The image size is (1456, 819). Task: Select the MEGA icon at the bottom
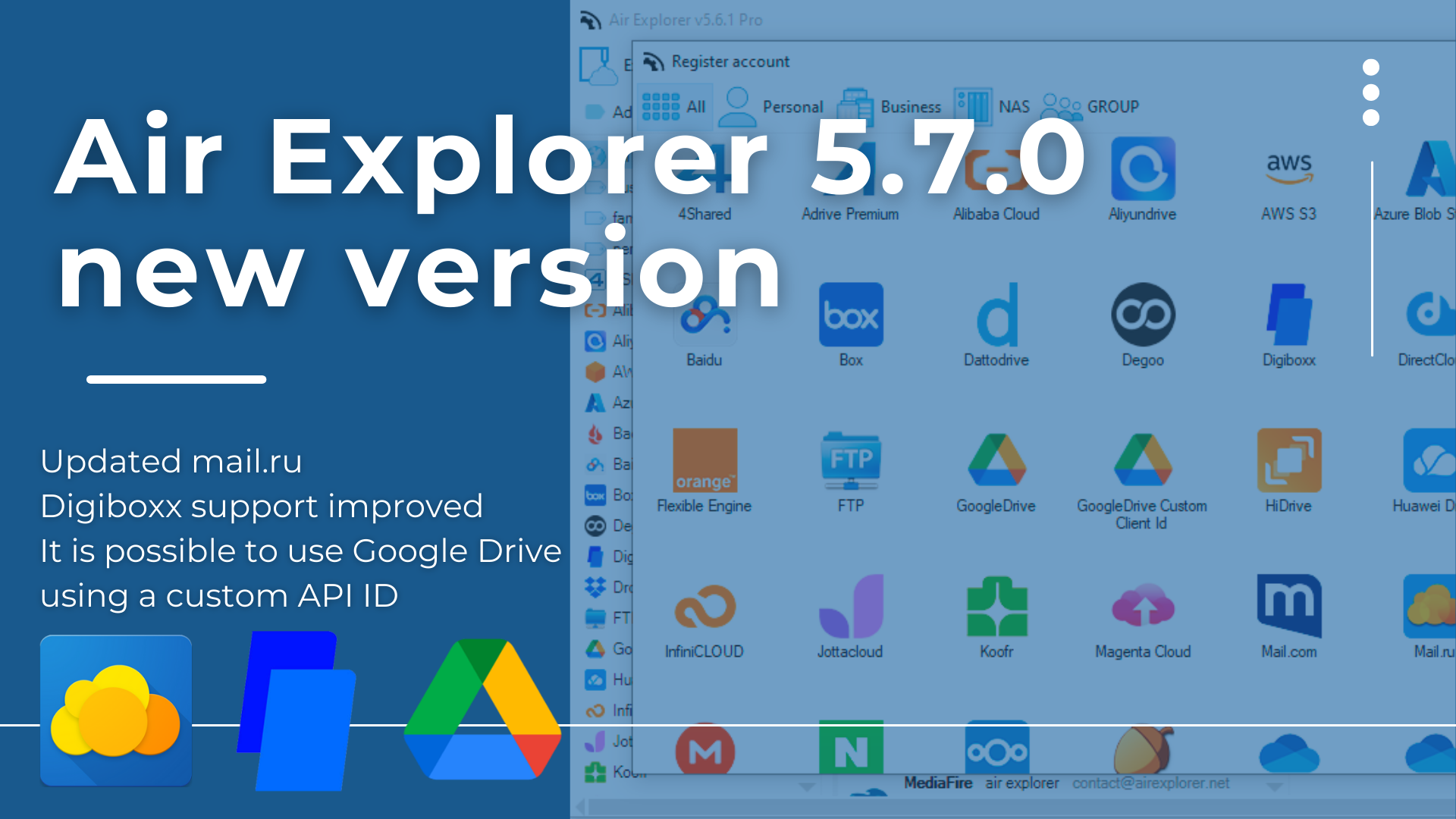(705, 751)
